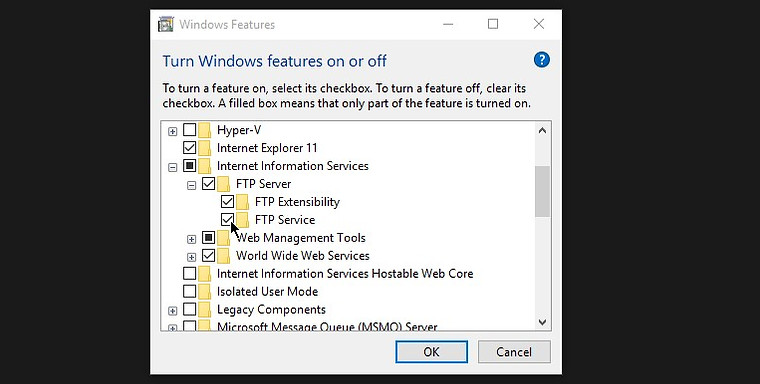Click the scrollbar down arrow in feature list
Viewport: 760px width, 384px height.
point(543,322)
